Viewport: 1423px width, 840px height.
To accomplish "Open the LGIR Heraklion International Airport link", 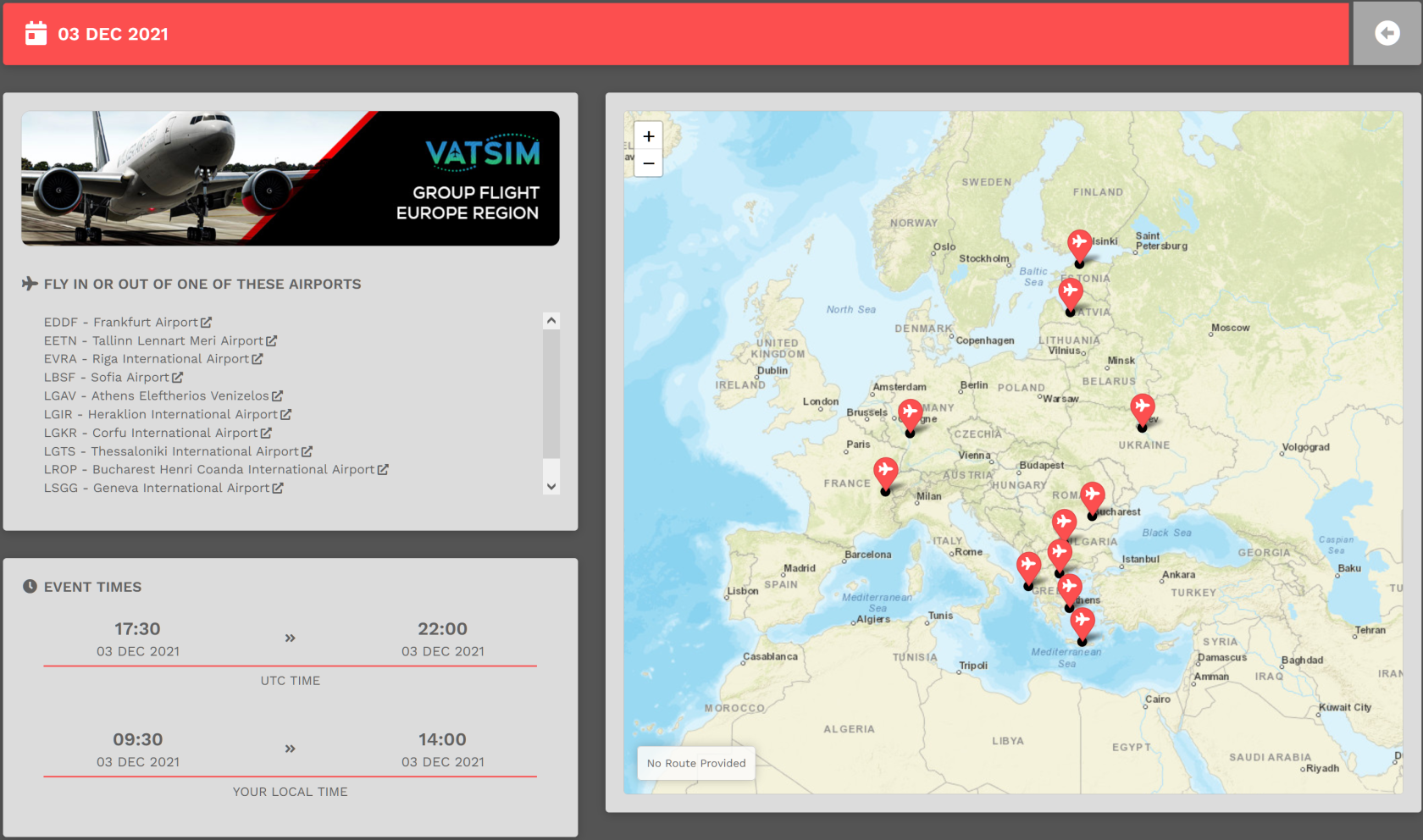I will pos(168,414).
